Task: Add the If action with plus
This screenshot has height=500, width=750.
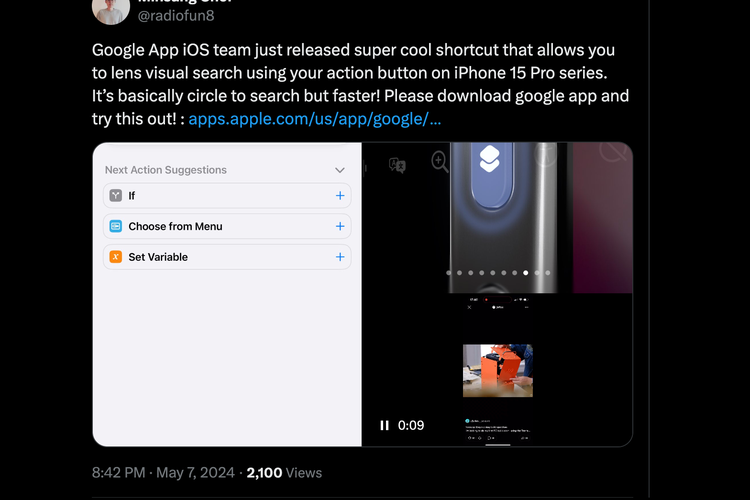Action: pos(340,196)
